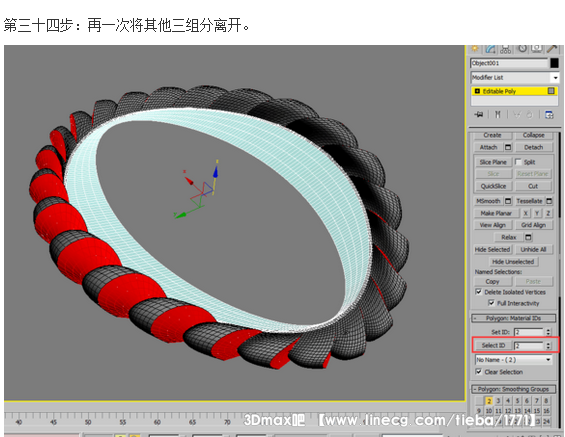Open the Create command panel tab

[475, 49]
